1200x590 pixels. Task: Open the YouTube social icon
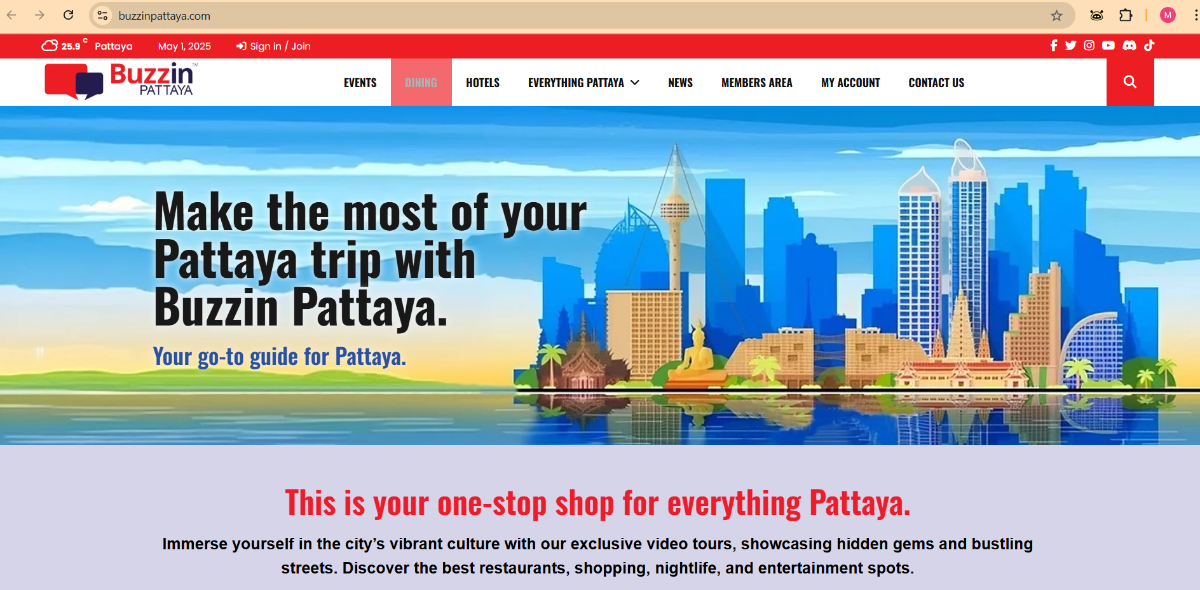pyautogui.click(x=1108, y=45)
